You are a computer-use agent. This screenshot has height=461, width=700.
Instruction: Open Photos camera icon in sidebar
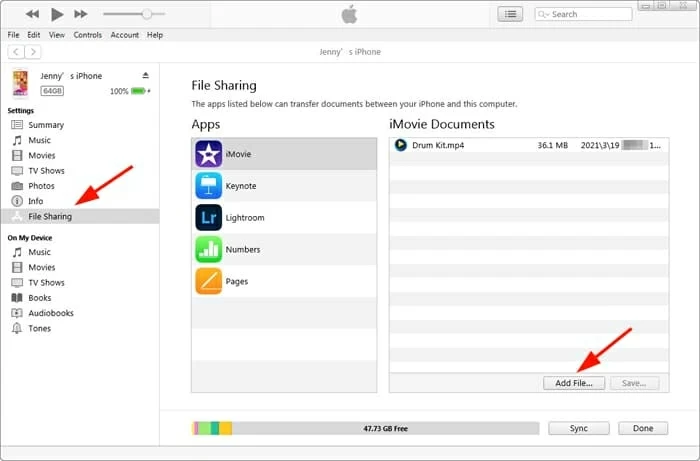17,186
